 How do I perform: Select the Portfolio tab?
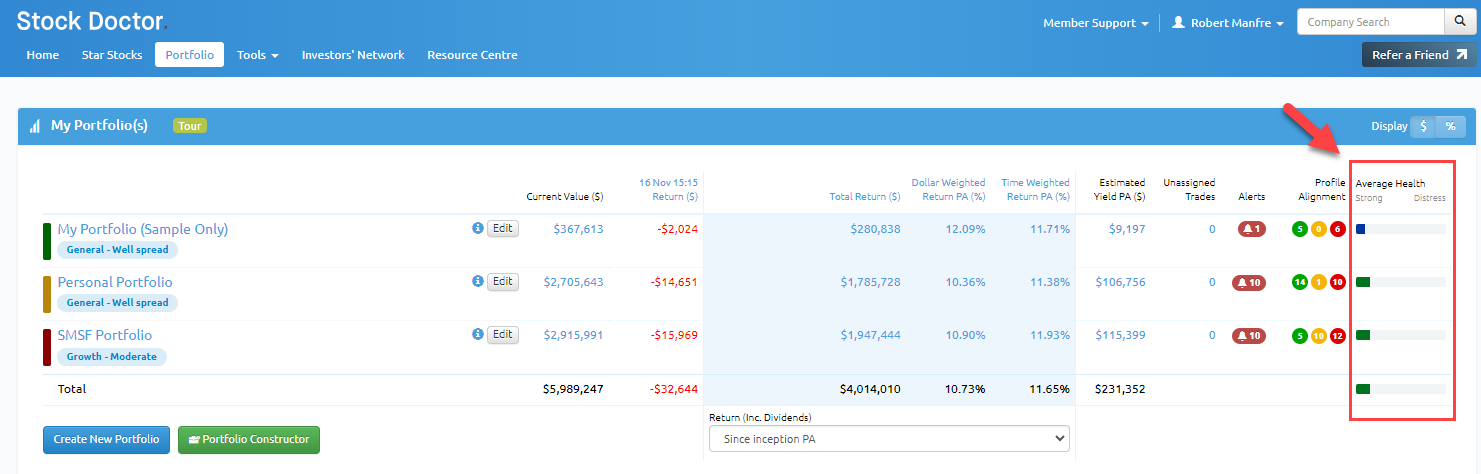point(189,55)
